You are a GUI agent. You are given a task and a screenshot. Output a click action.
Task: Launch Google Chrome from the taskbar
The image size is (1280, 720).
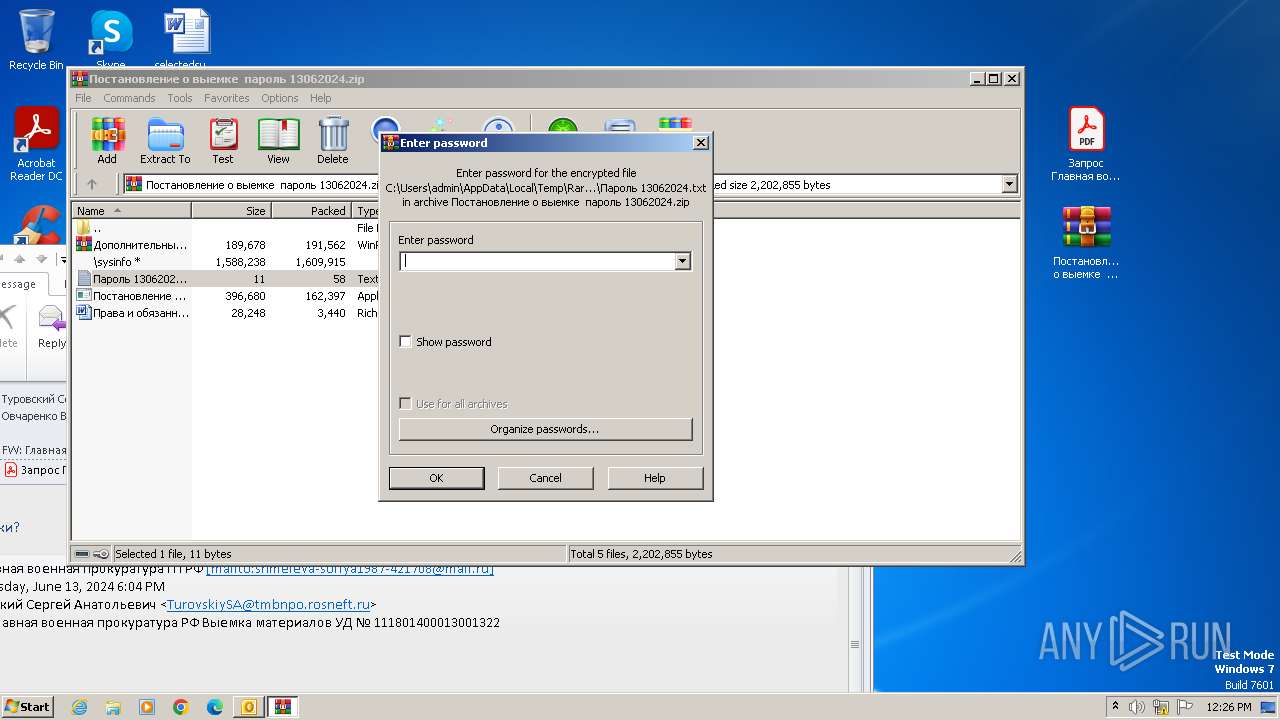(181, 707)
